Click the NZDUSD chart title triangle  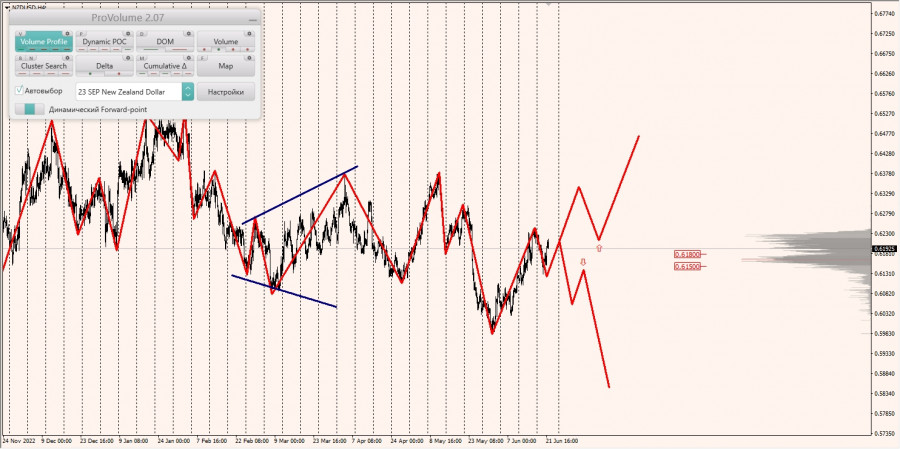7,7
